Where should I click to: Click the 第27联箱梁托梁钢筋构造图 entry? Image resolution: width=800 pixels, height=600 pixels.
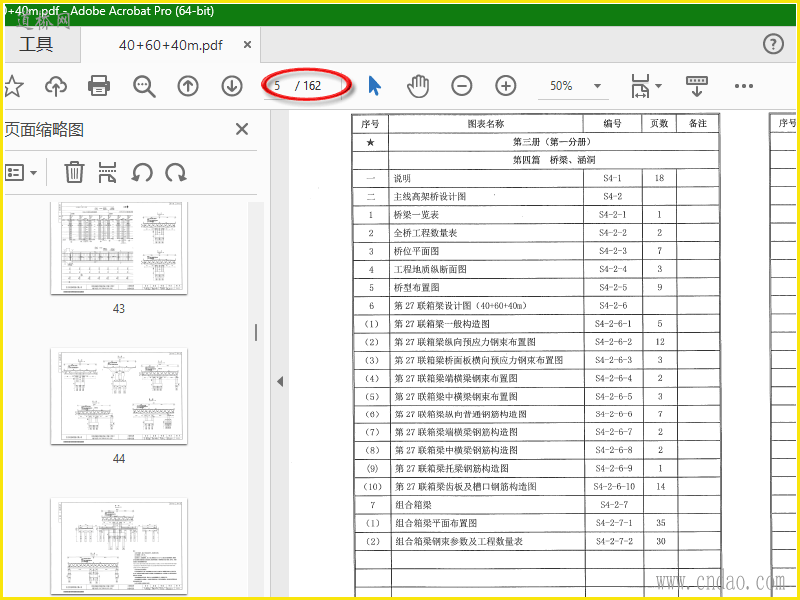tap(452, 468)
